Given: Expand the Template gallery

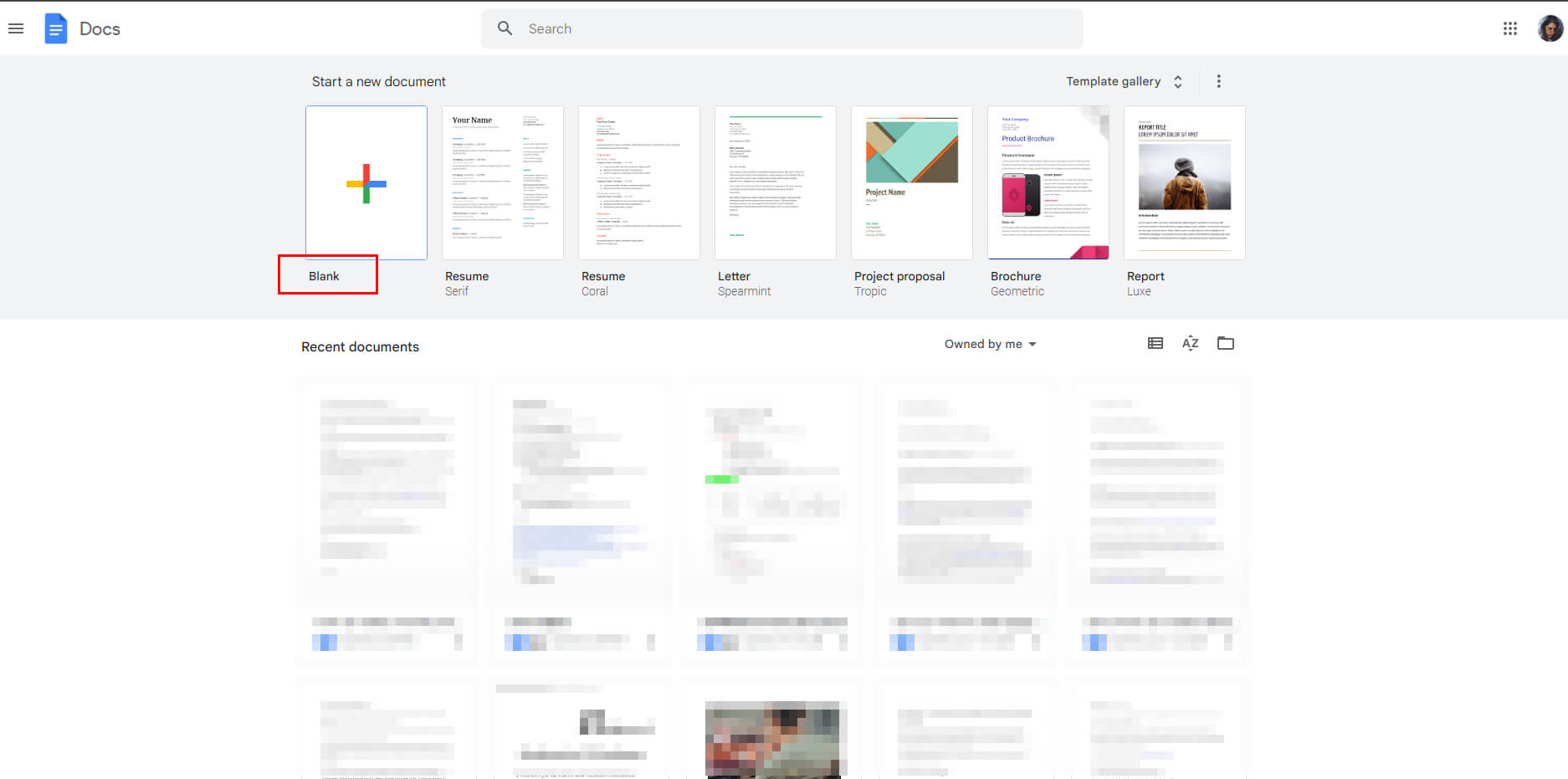Looking at the screenshot, I should point(1124,81).
